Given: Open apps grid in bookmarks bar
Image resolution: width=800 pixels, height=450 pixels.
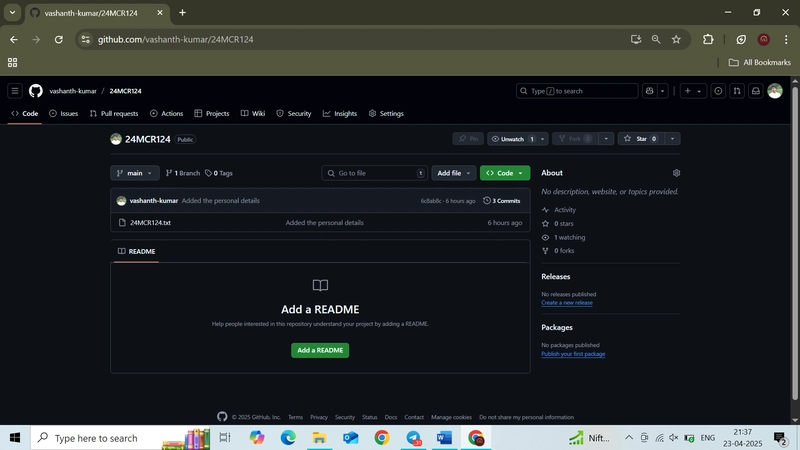Looking at the screenshot, I should coord(12,62).
